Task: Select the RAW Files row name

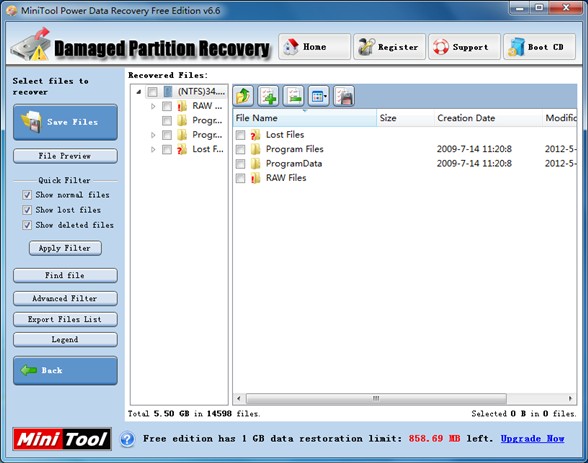Action: (x=286, y=178)
